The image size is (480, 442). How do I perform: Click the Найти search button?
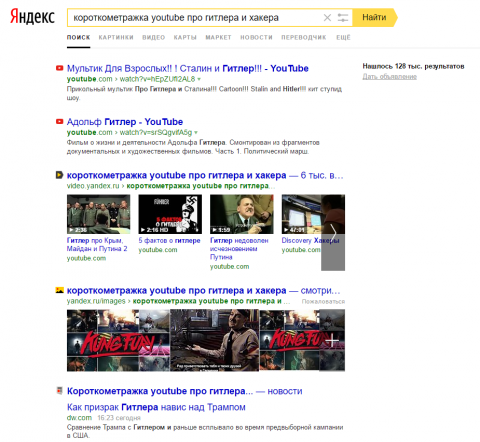pyautogui.click(x=375, y=17)
